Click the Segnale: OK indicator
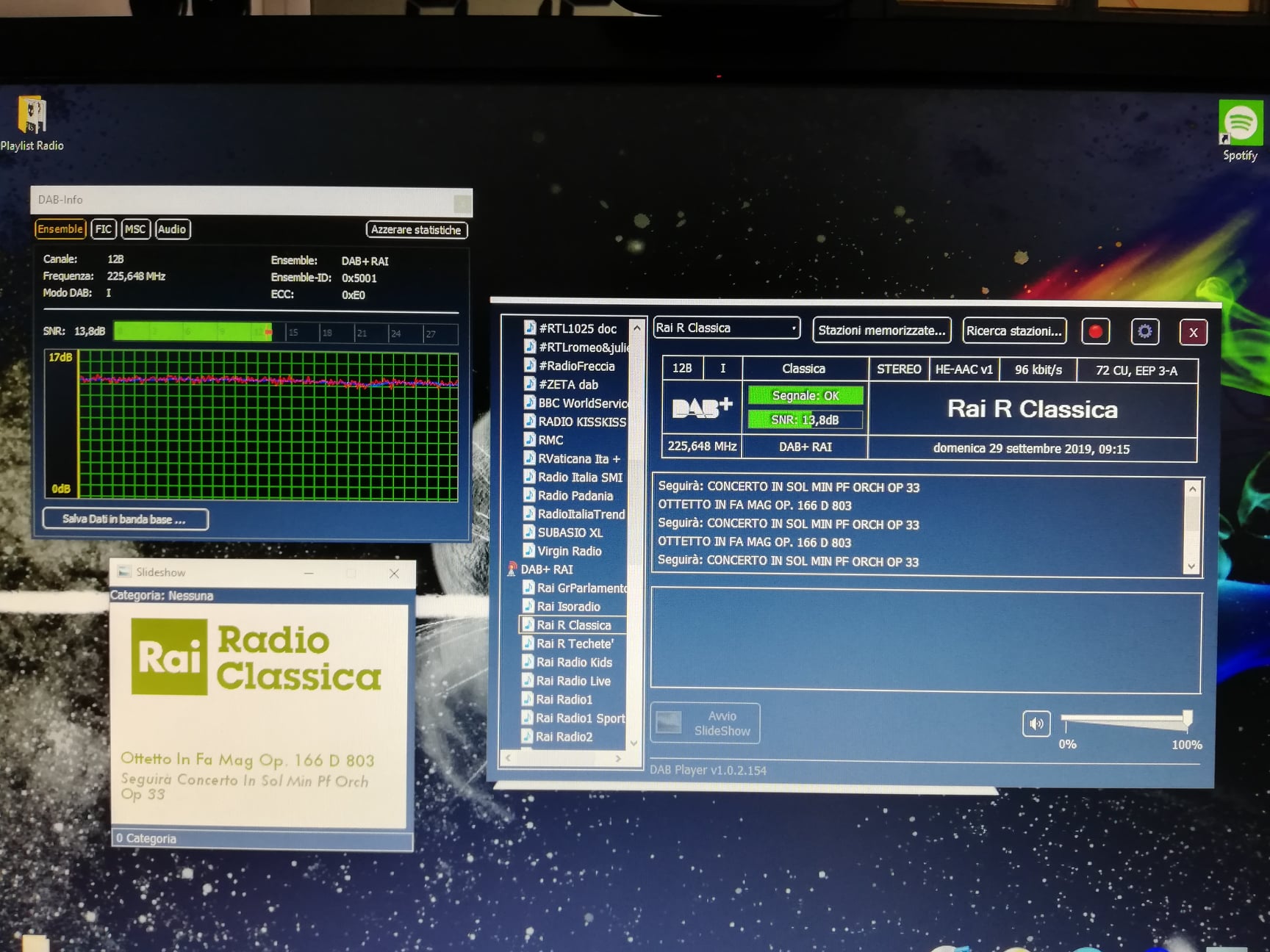This screenshot has height=952, width=1270. pos(805,396)
